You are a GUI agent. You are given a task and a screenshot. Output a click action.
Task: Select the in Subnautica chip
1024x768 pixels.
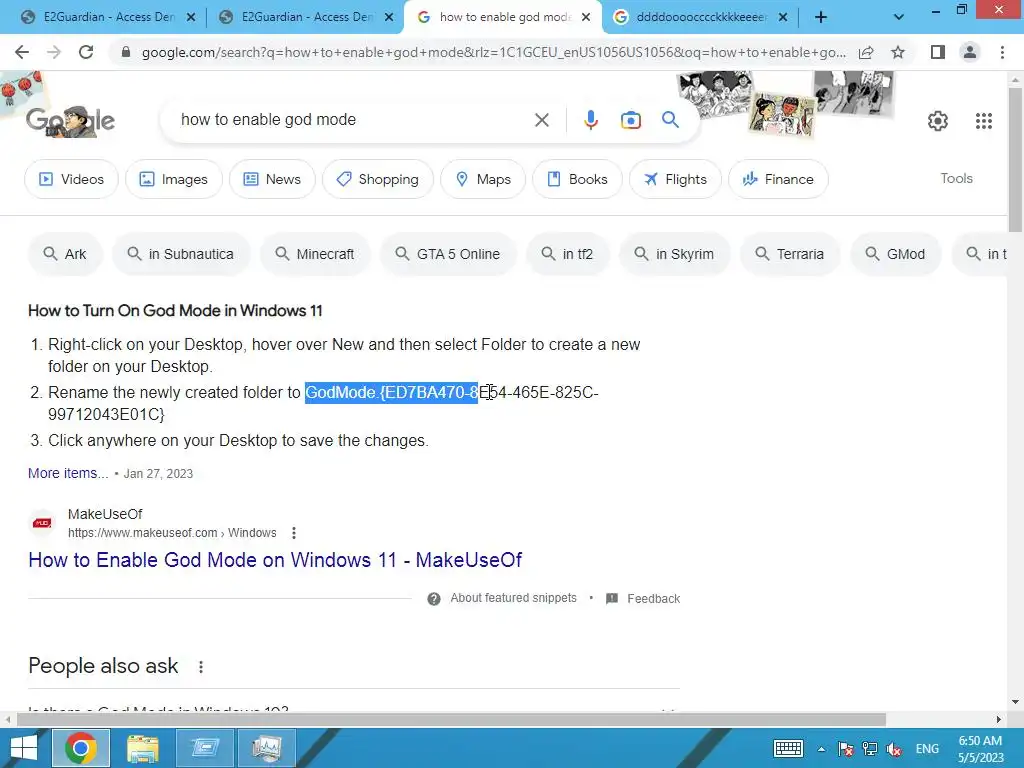[181, 254]
